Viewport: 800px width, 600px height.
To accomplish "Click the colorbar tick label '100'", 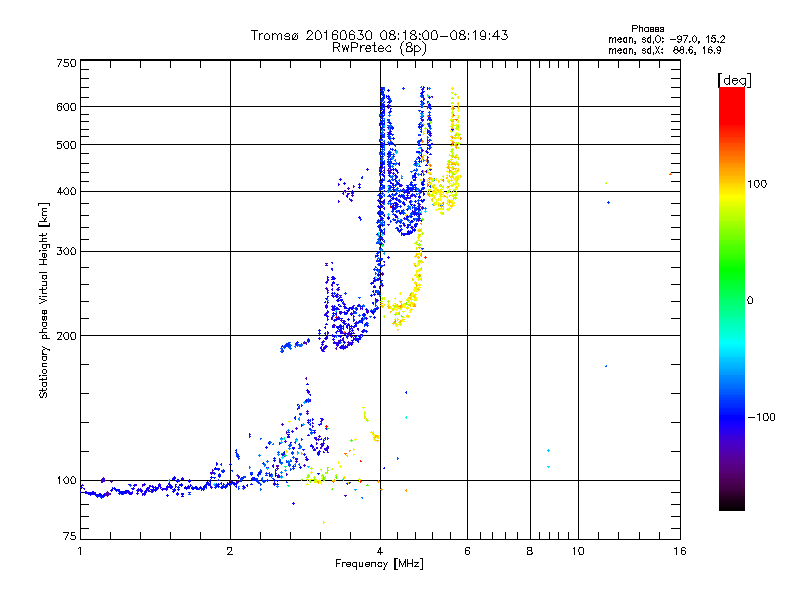I will (x=757, y=184).
